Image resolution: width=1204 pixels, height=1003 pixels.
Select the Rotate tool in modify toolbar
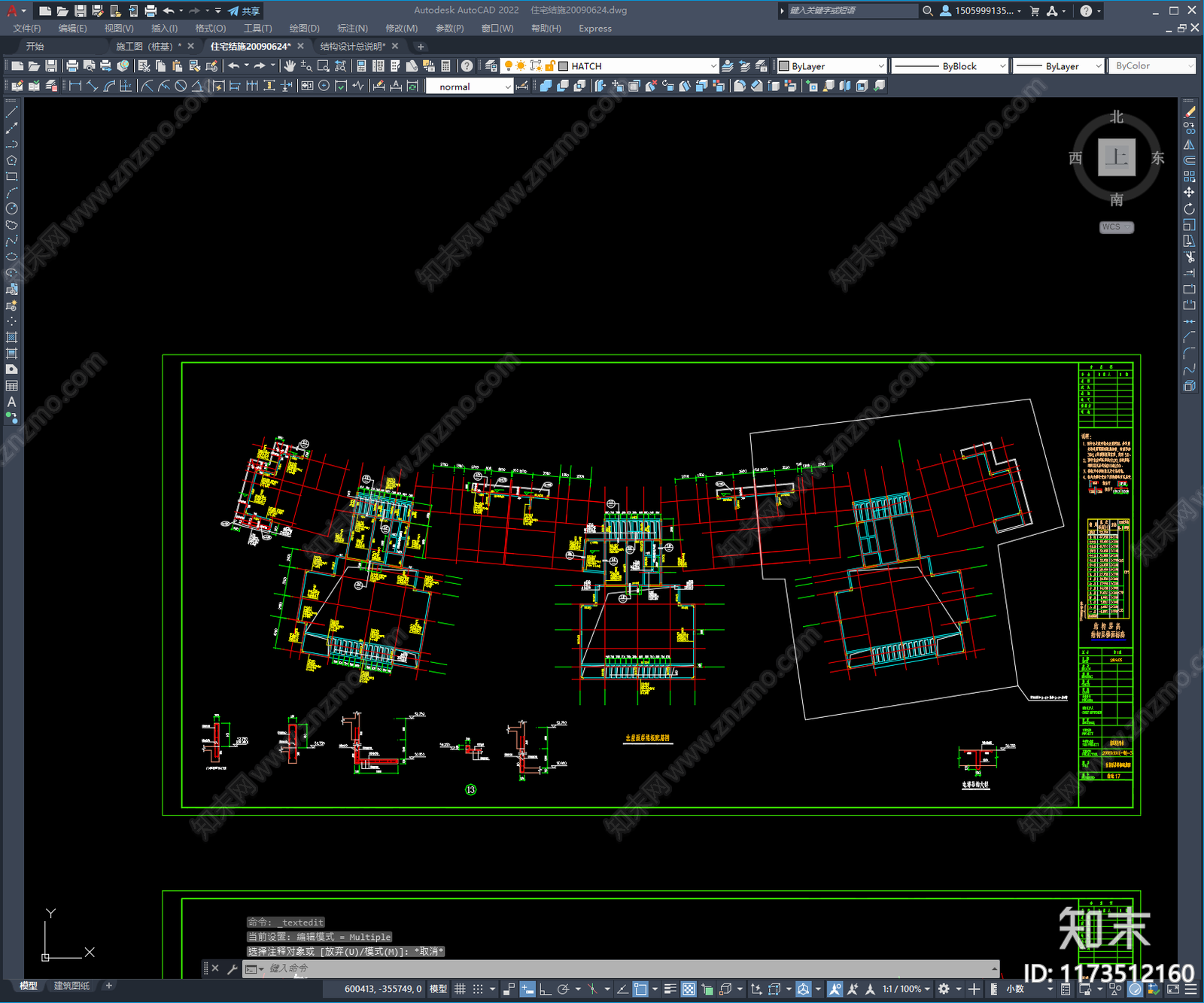coord(1189,209)
